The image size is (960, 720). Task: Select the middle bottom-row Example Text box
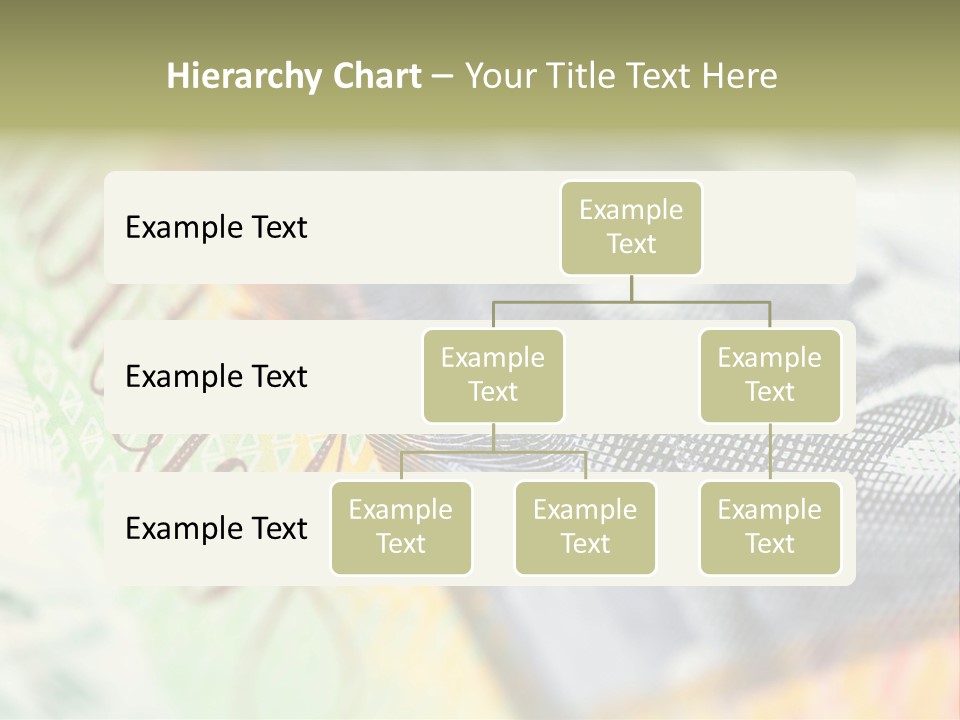pyautogui.click(x=585, y=527)
